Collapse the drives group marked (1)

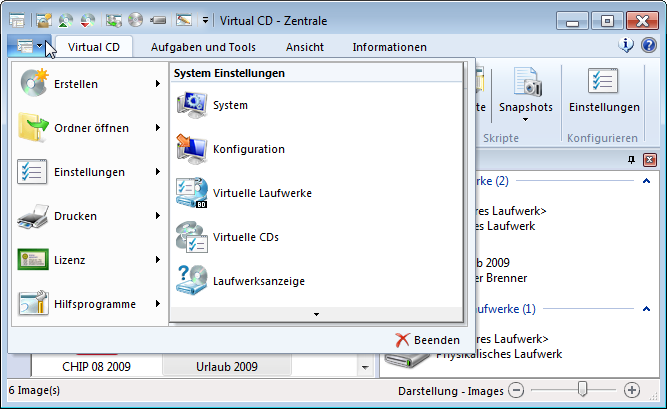pos(646,309)
